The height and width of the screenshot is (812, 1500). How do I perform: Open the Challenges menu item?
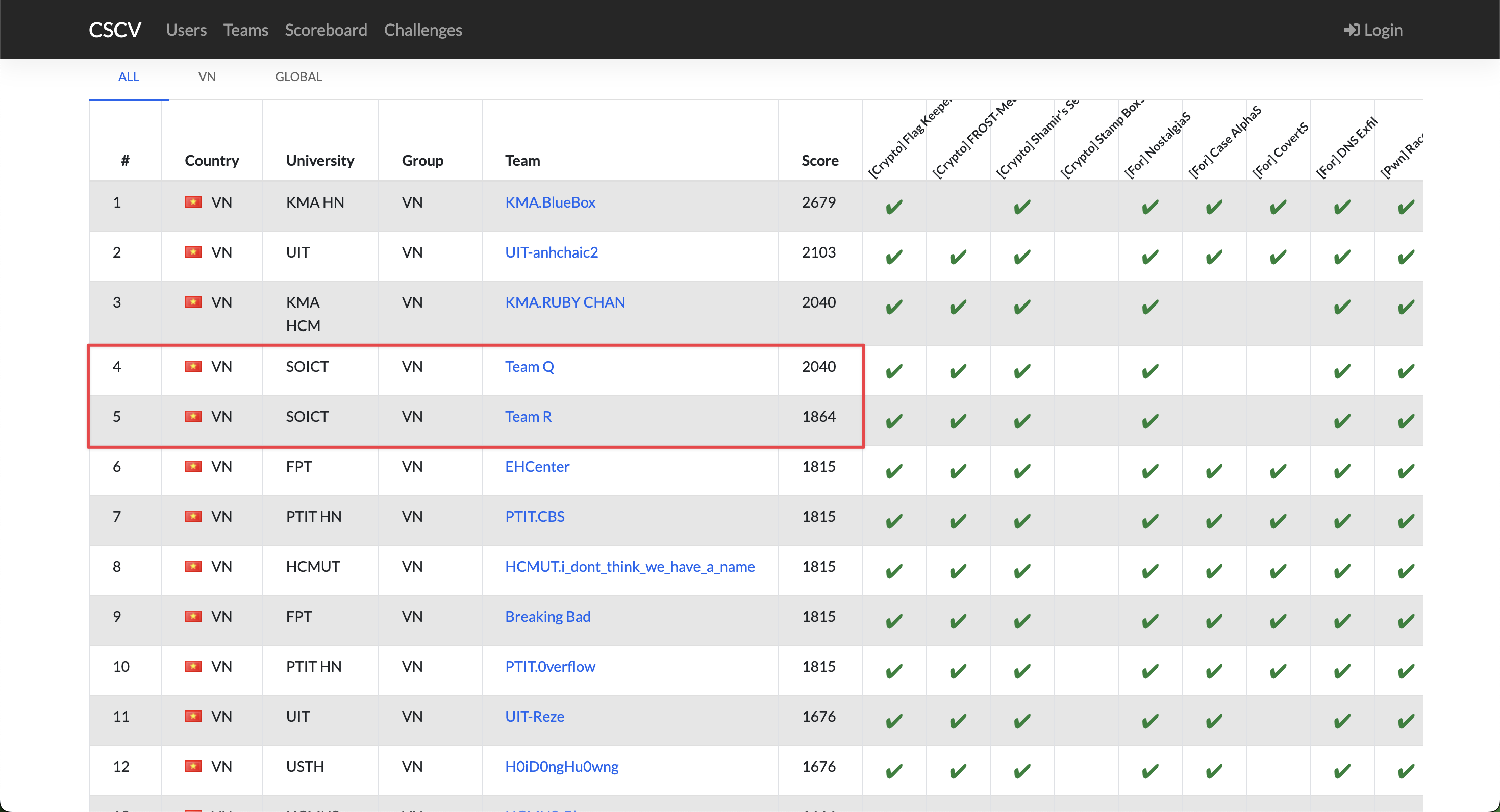tap(423, 30)
